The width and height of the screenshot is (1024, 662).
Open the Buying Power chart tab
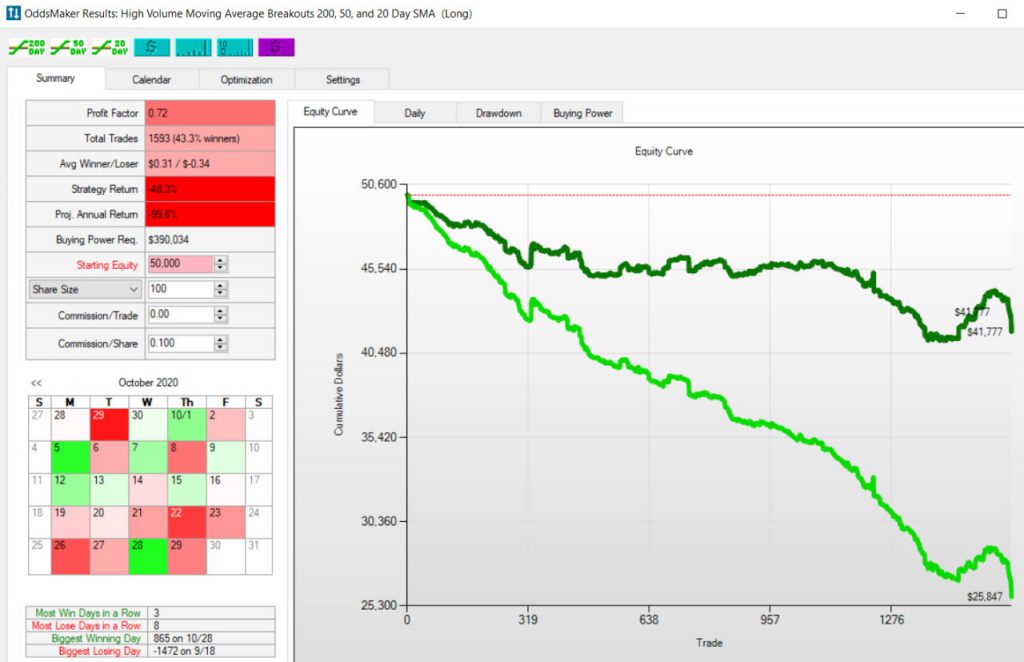coord(583,113)
